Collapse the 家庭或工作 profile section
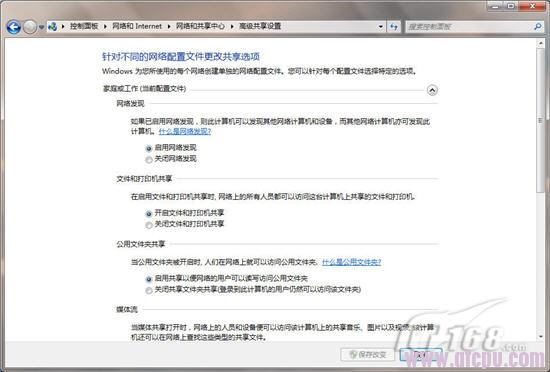550x372 pixels. [x=432, y=90]
